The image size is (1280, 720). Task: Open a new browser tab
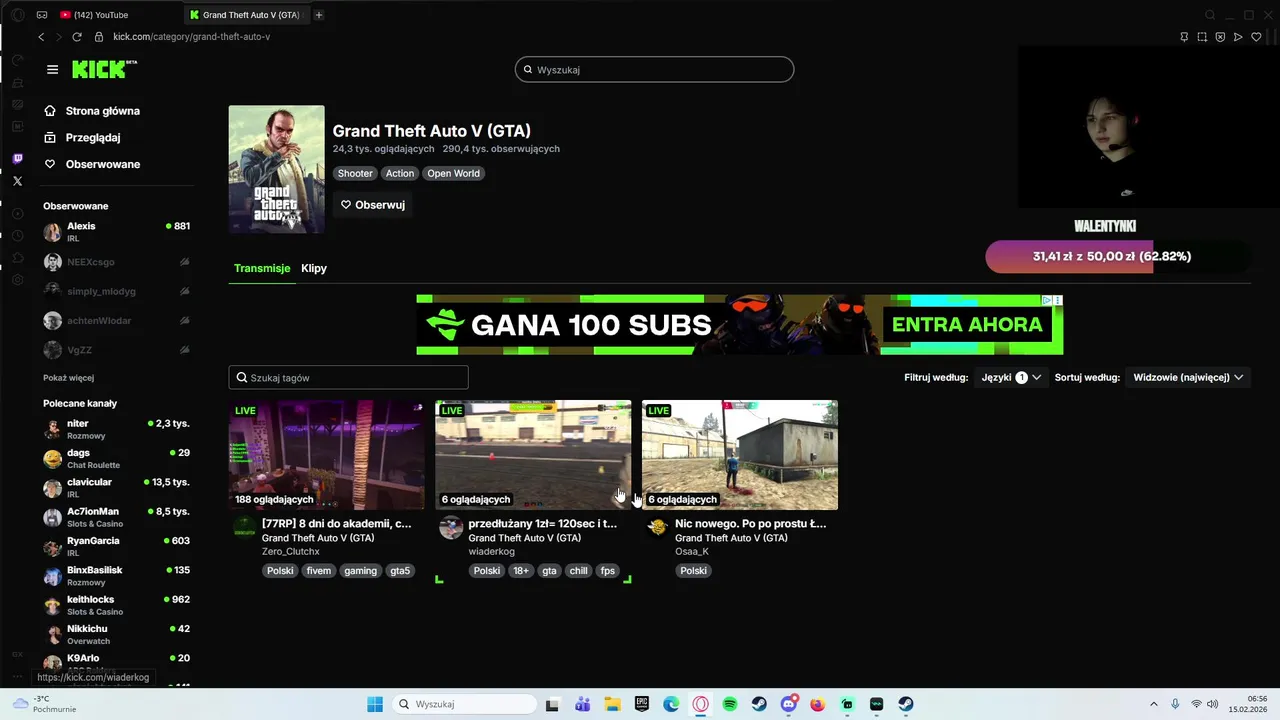pos(319,15)
